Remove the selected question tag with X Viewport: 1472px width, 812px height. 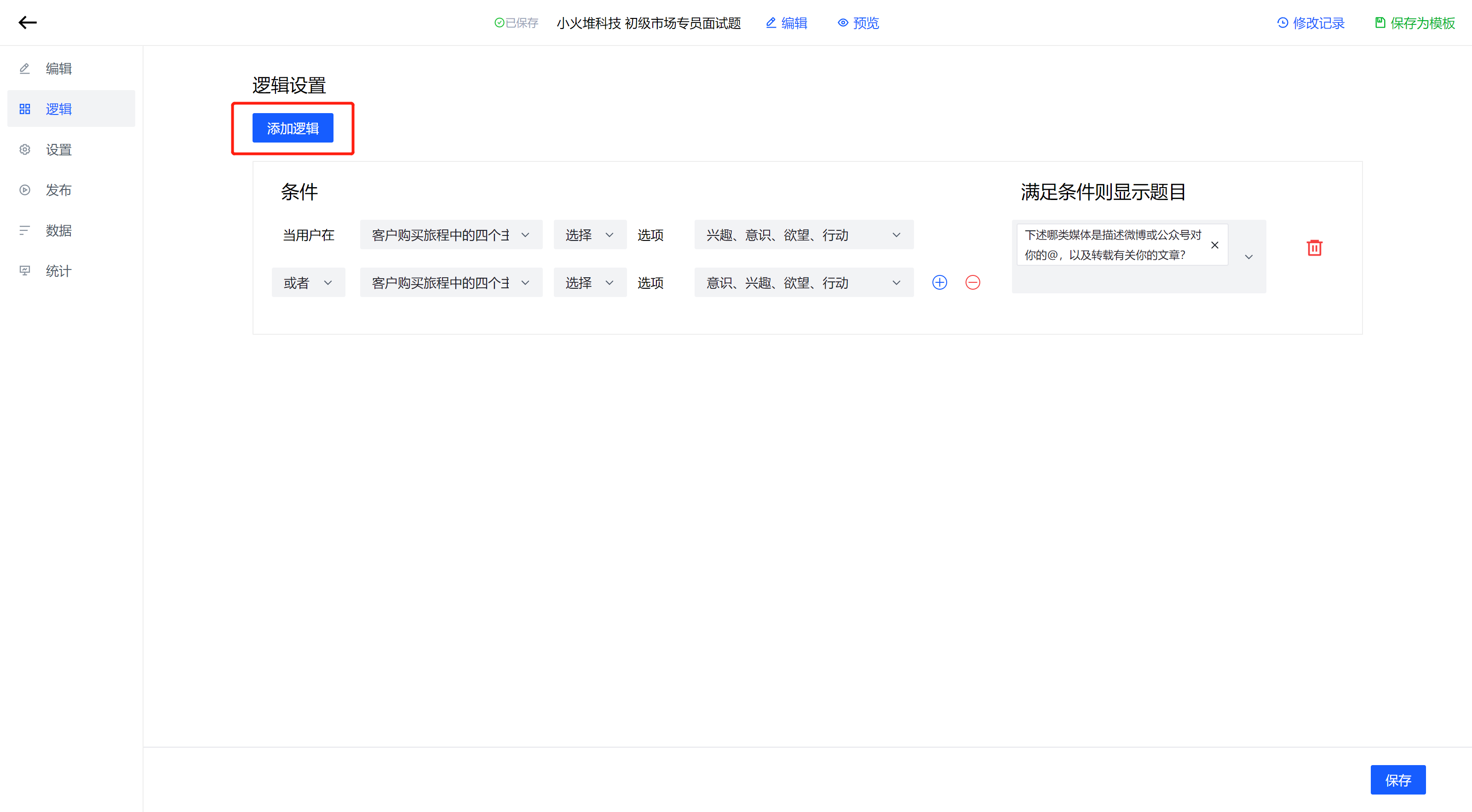pos(1215,245)
